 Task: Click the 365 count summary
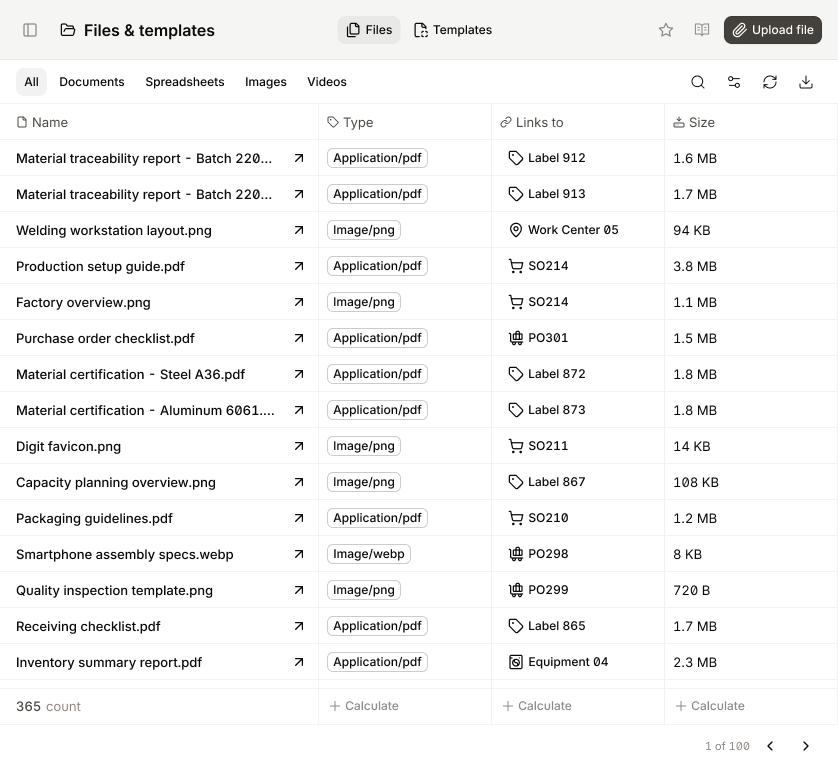pos(48,706)
